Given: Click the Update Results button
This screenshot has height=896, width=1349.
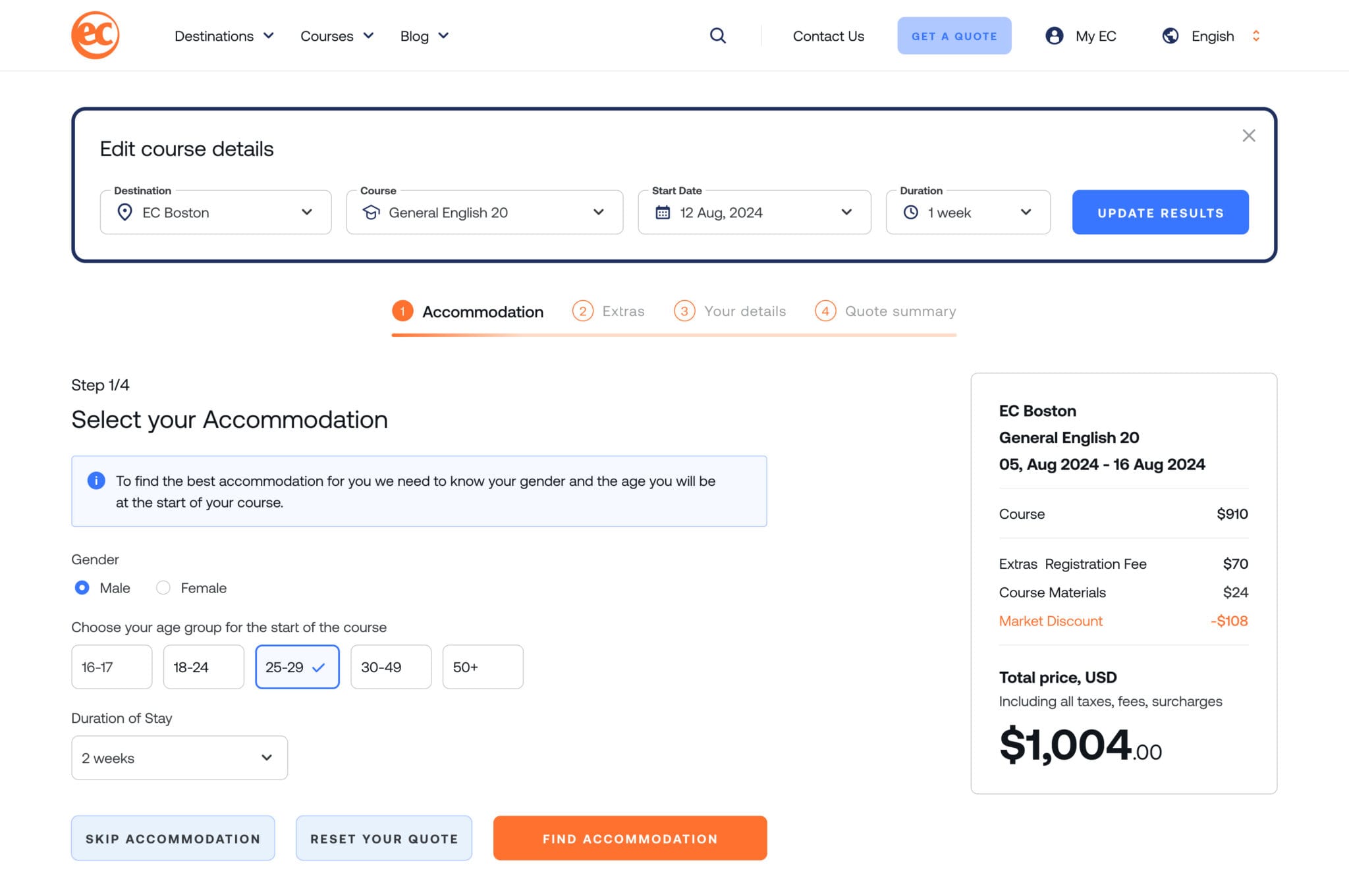Looking at the screenshot, I should (x=1160, y=212).
